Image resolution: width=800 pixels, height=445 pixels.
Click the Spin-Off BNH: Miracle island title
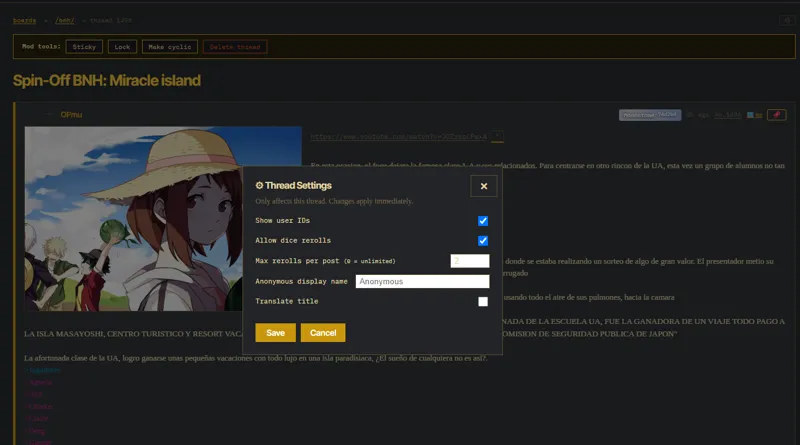[x=107, y=81]
